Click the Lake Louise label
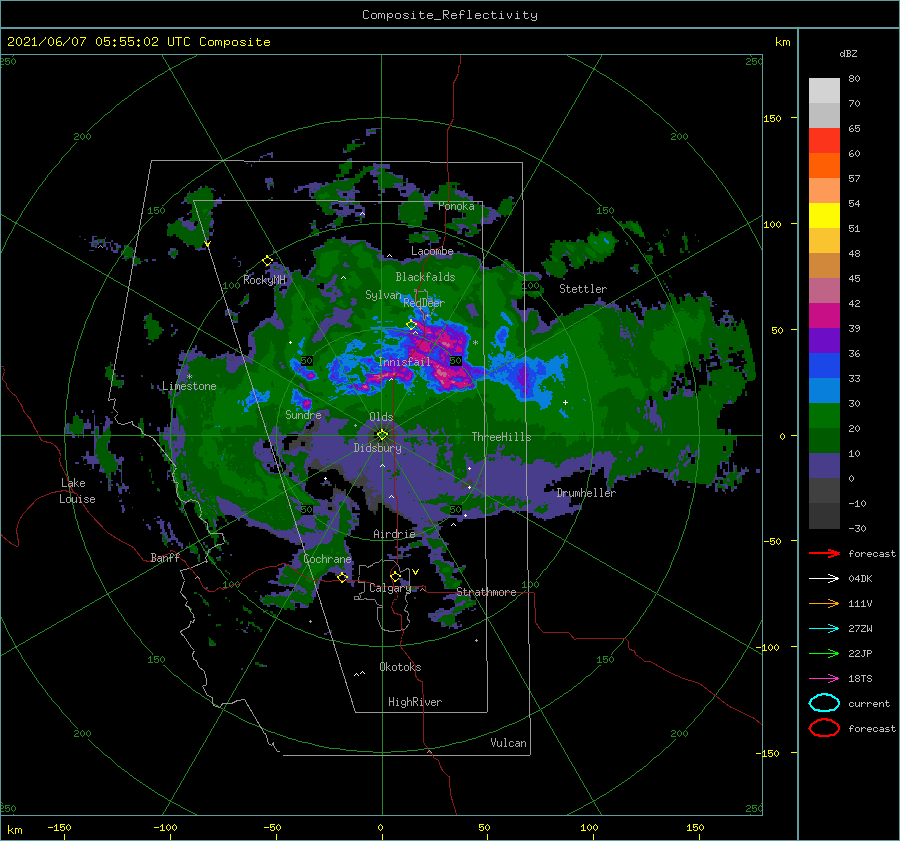900x841 pixels. [x=77, y=491]
